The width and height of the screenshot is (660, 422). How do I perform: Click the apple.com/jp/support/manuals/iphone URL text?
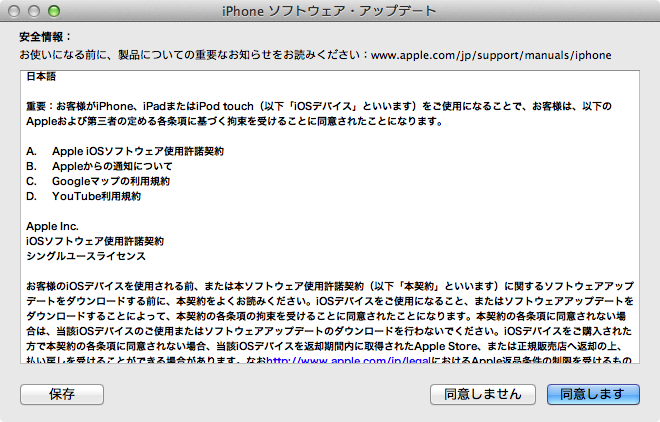491,55
